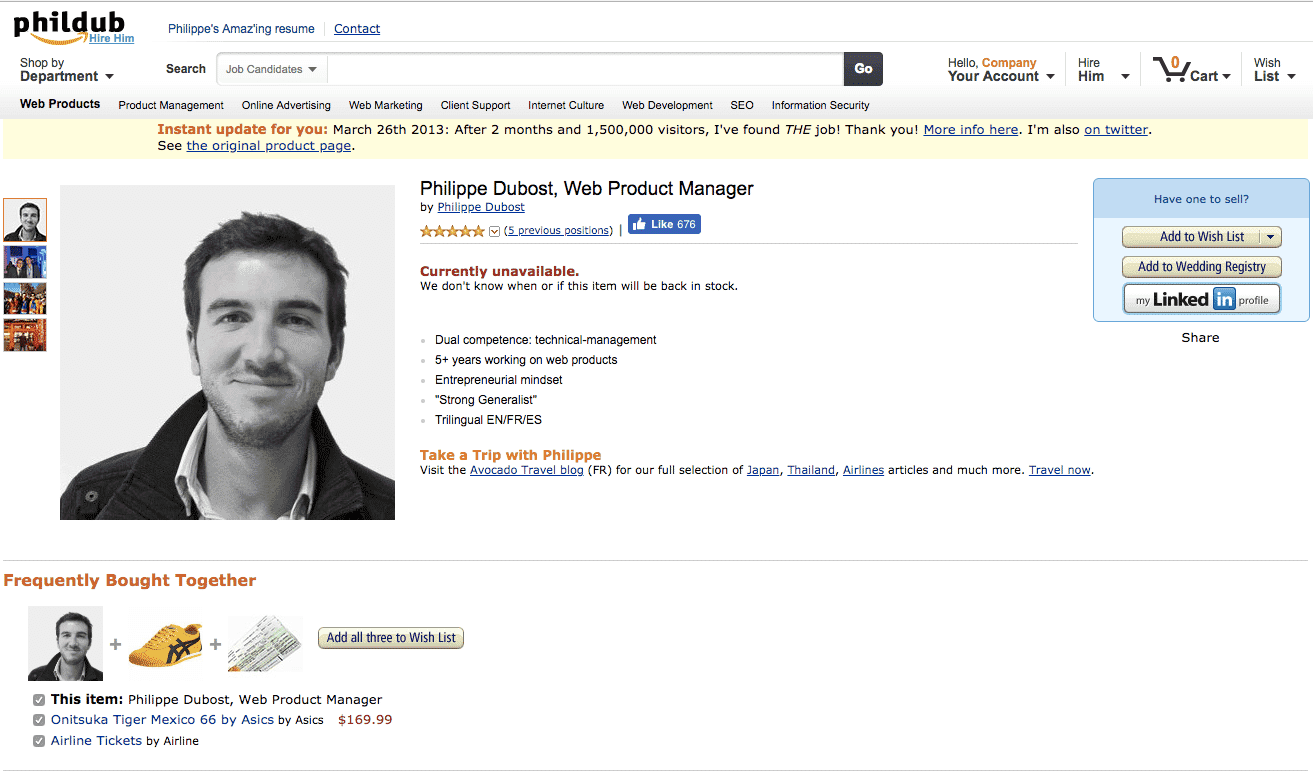Click the Share label
1313x773 pixels.
(x=1200, y=338)
